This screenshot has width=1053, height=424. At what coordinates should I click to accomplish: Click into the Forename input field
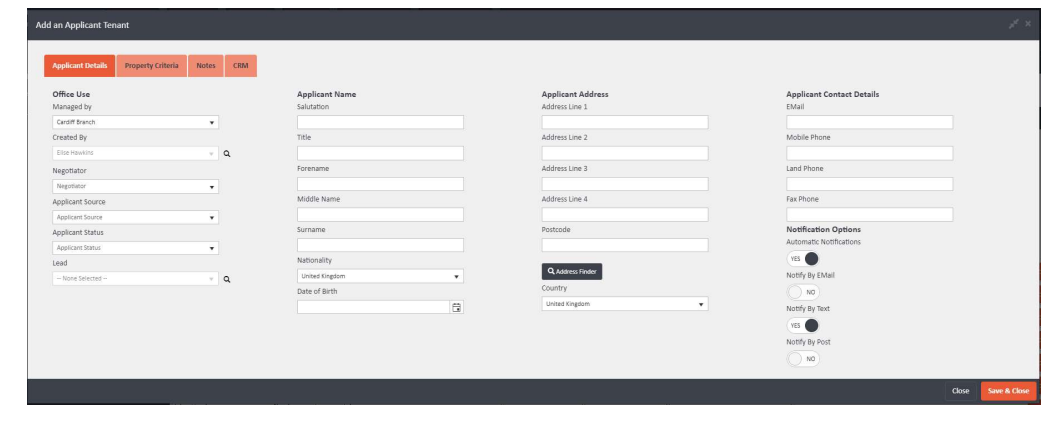point(380,184)
